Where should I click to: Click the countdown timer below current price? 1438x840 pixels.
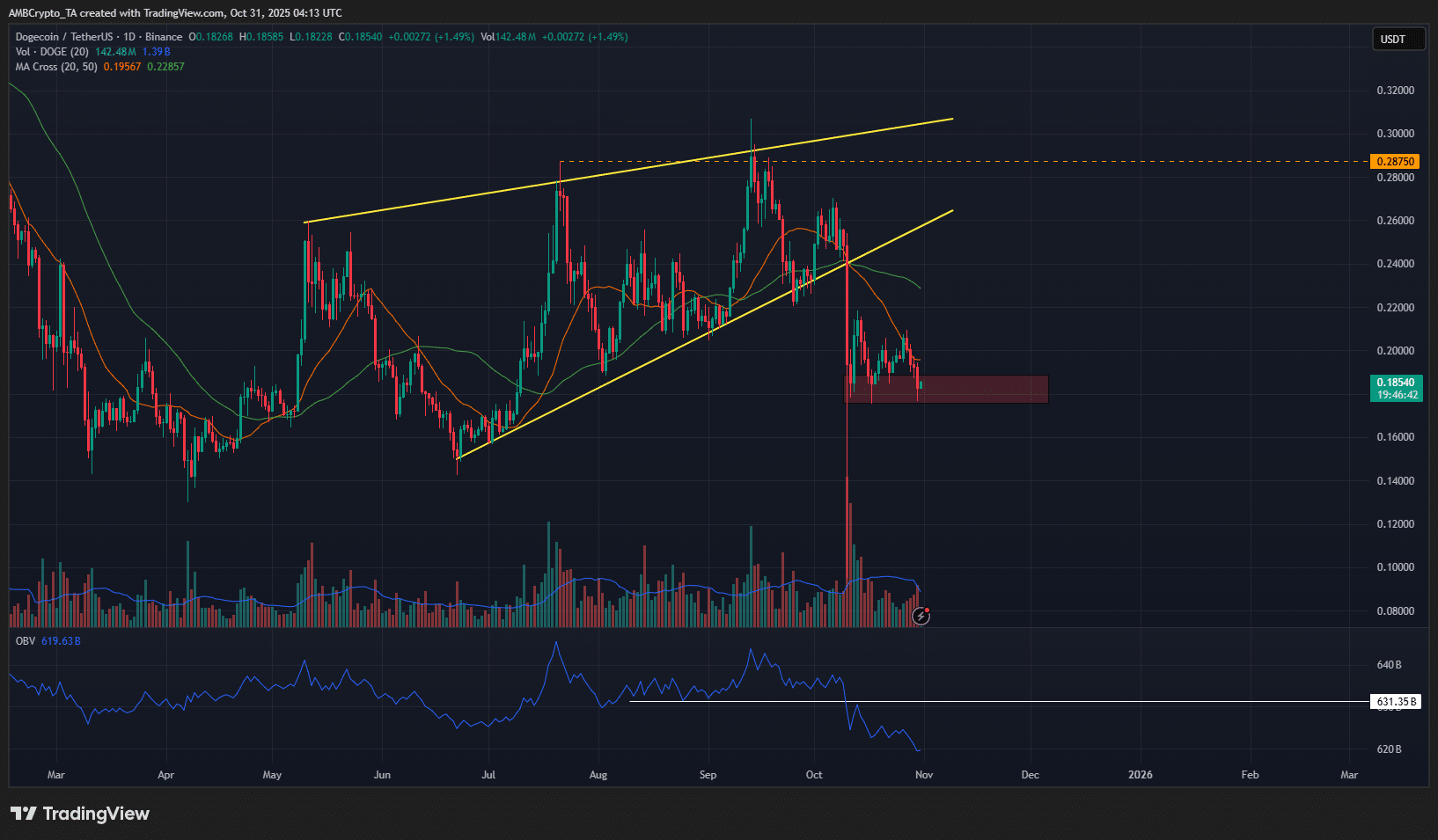pyautogui.click(x=1398, y=394)
